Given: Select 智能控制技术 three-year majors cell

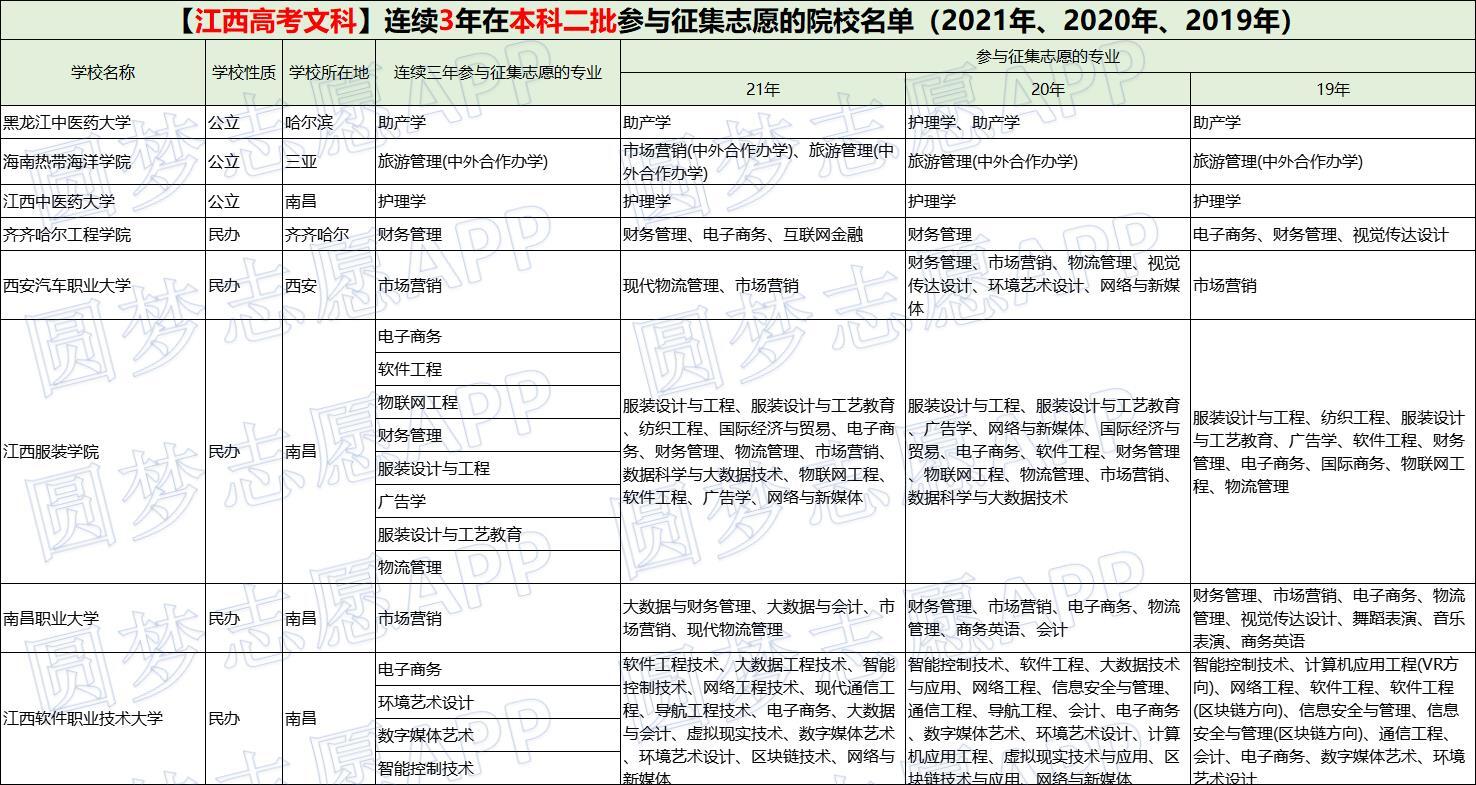Looking at the screenshot, I should (498, 768).
